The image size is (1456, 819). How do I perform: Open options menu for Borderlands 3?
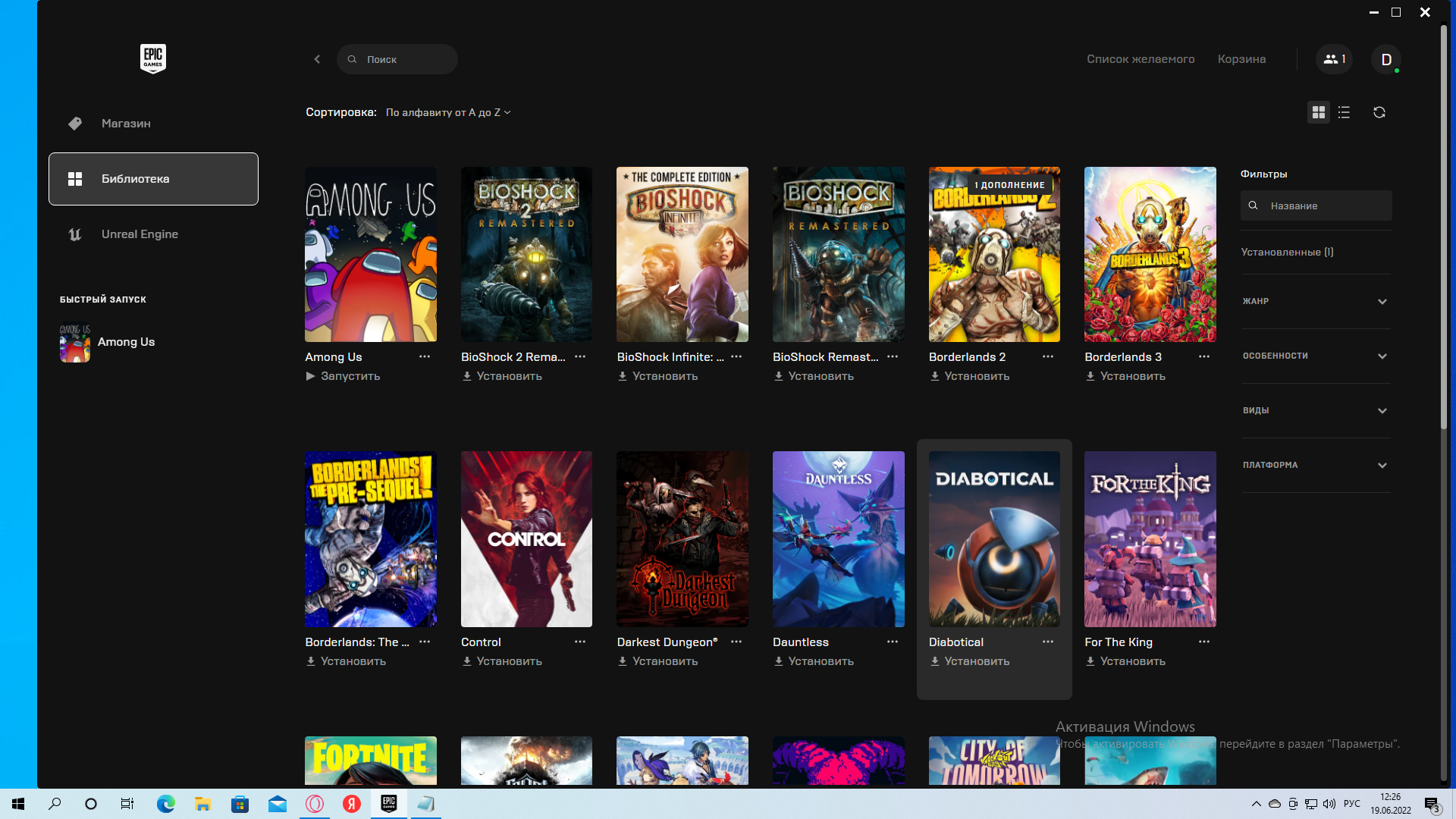(x=1204, y=356)
